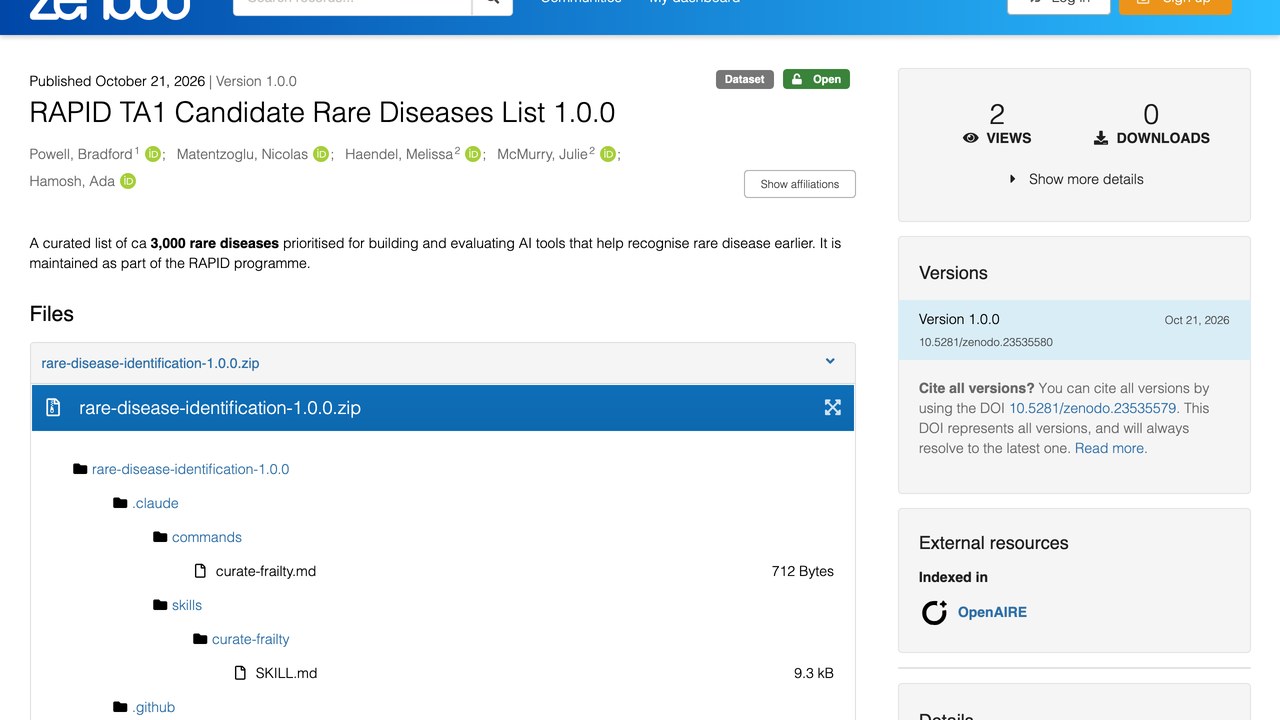Viewport: 1280px width, 720px height.
Task: Select the curate-frailty folder name in tree
Action: click(251, 639)
